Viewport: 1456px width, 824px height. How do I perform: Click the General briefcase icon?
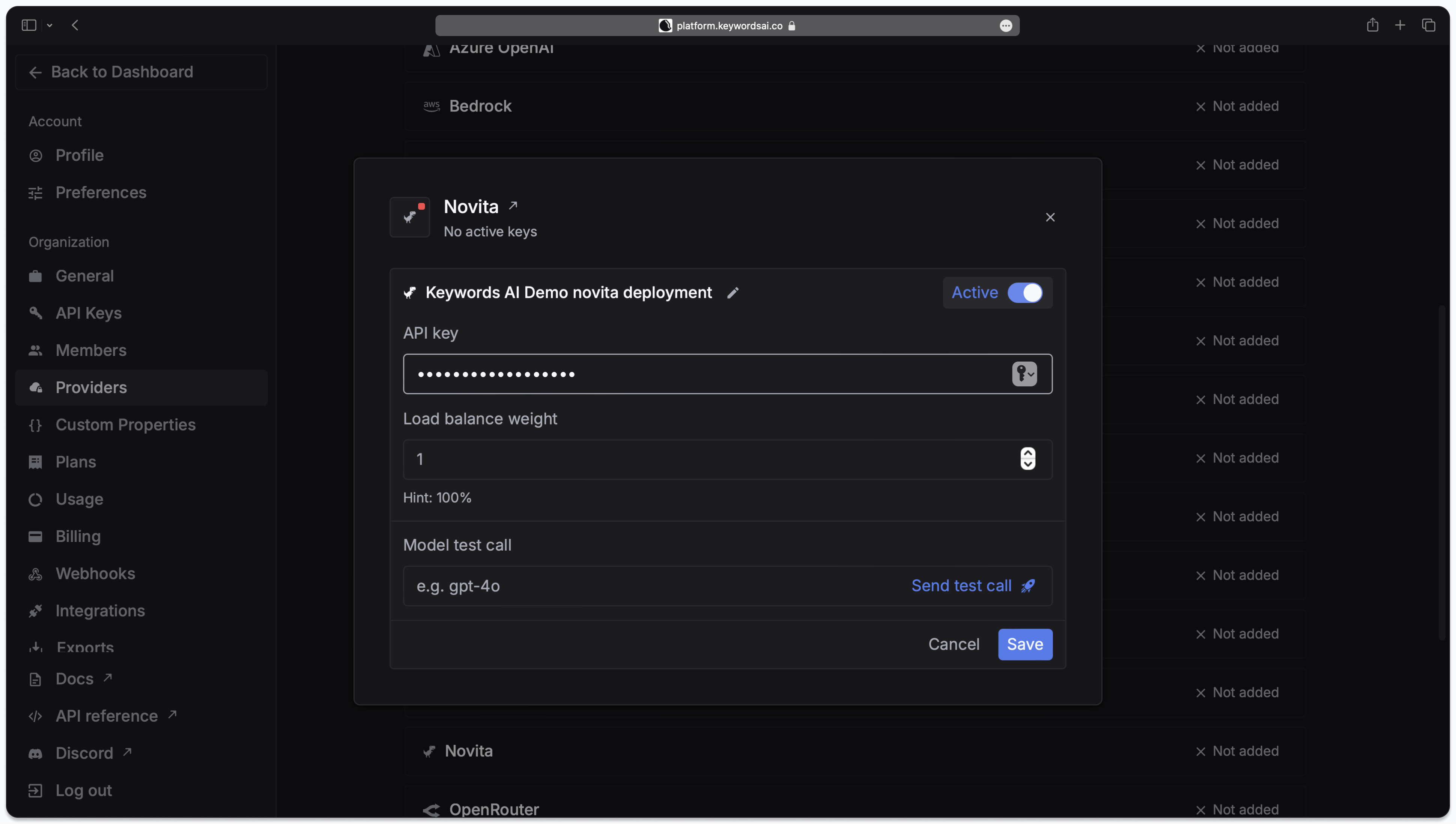pos(36,276)
